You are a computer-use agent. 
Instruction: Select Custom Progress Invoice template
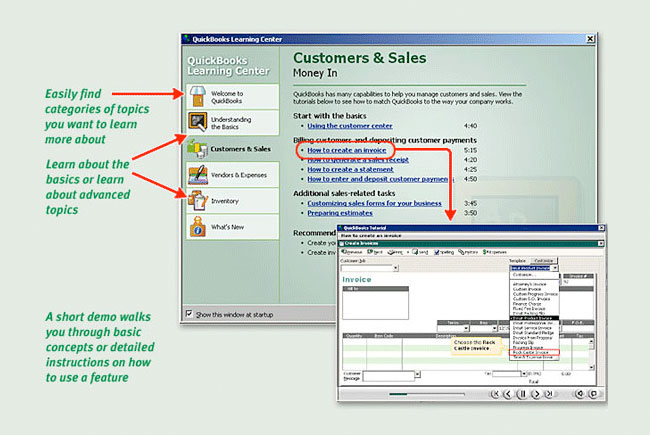(535, 294)
